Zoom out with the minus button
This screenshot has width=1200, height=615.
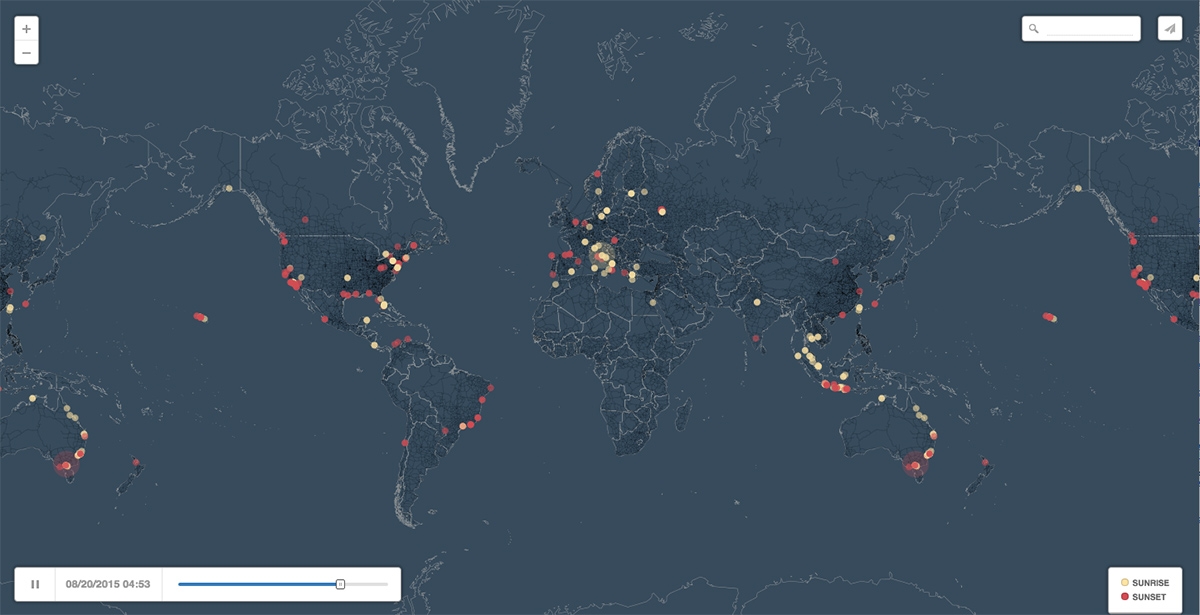point(26,53)
